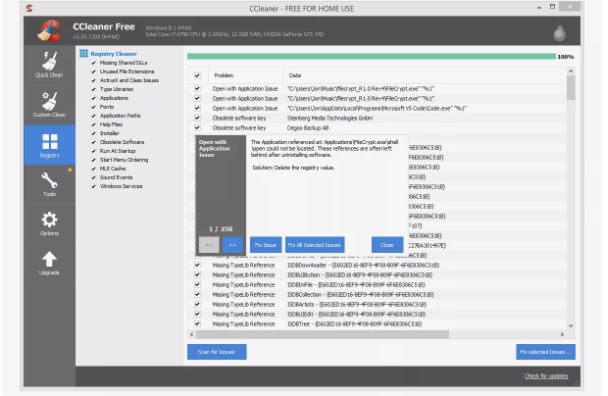The image size is (608, 396).
Task: Click the vertical scrollbar thumb
Action: coord(570,88)
